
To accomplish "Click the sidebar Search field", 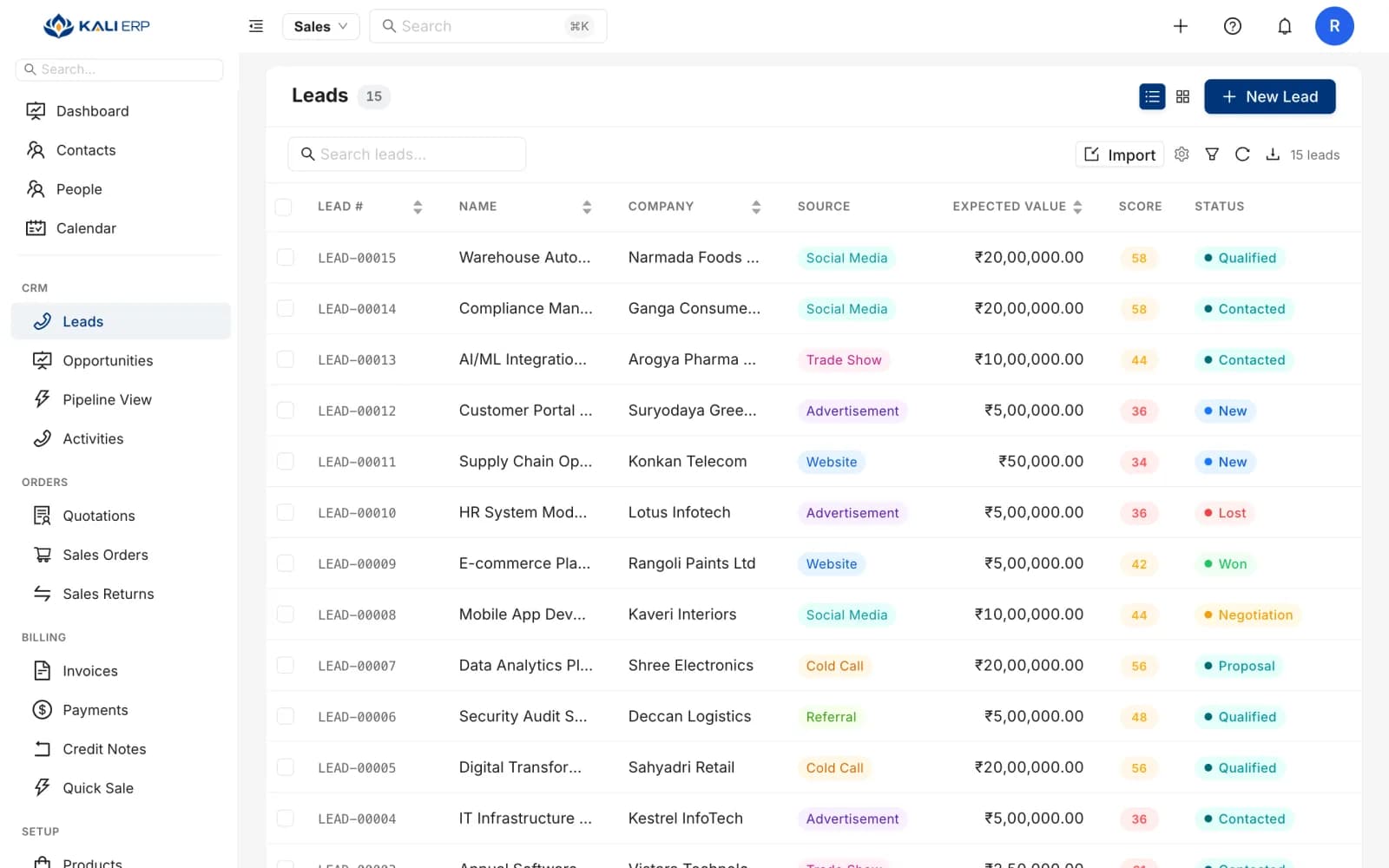I will click(x=119, y=69).
